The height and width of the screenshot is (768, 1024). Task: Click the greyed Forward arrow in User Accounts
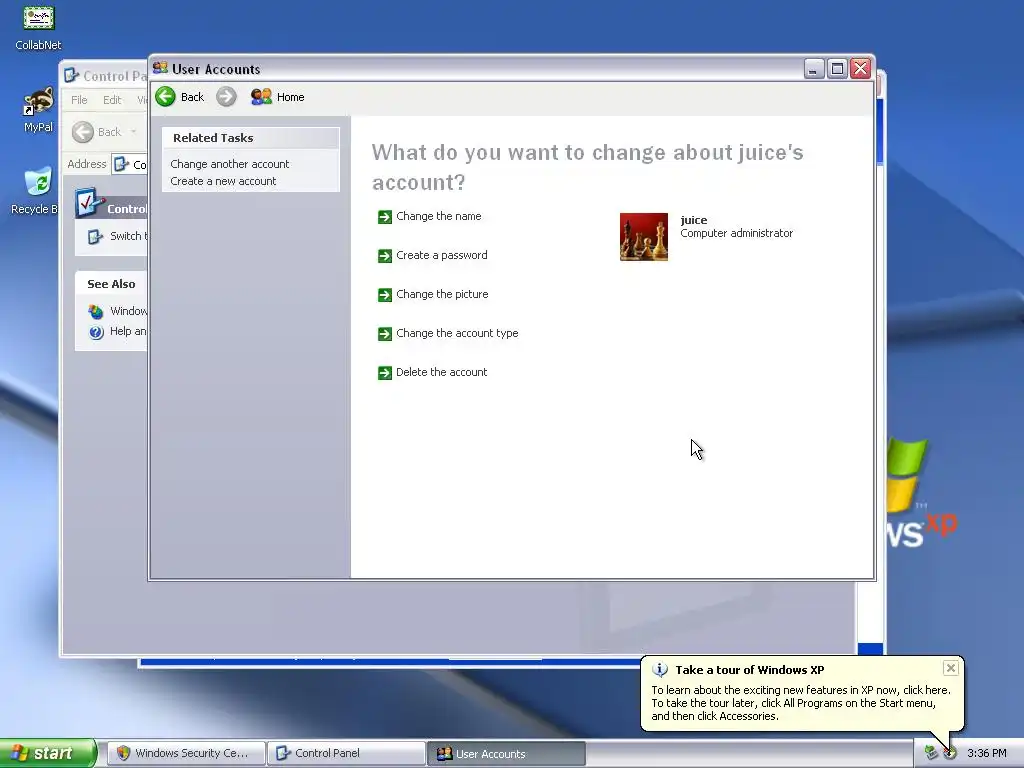click(x=226, y=97)
